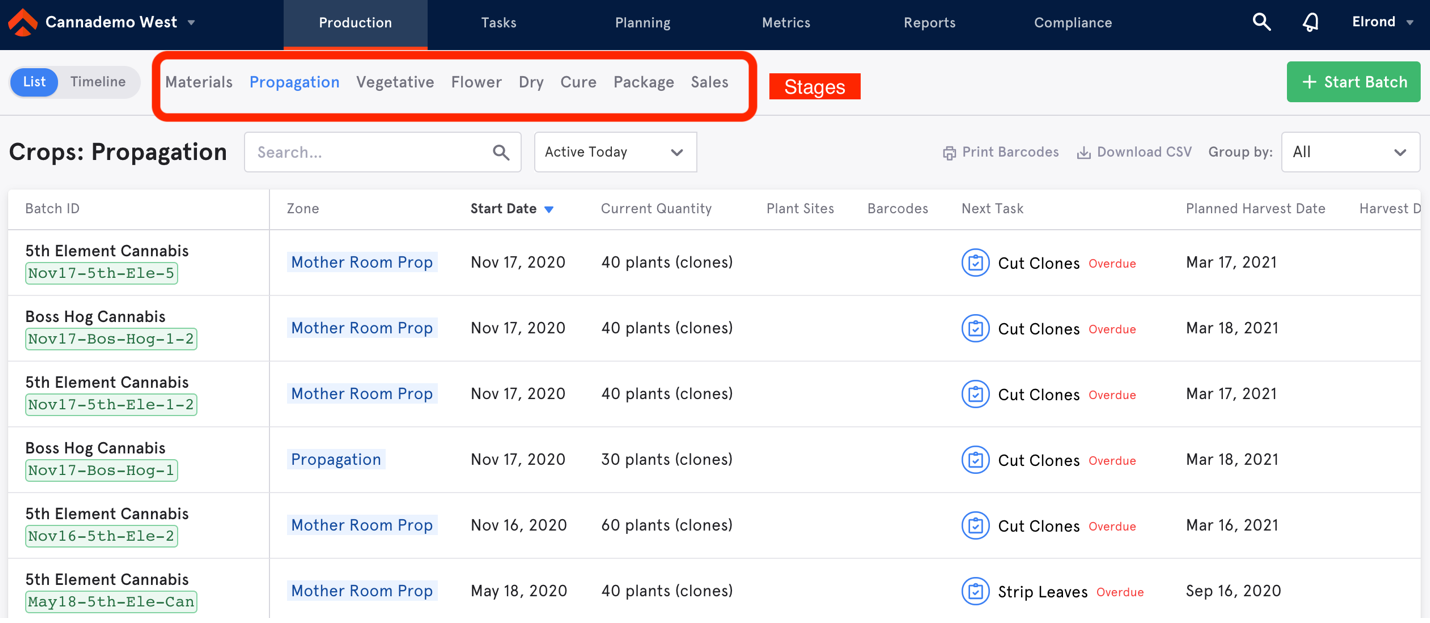Click '30 plants (clones)' quantity
The height and width of the screenshot is (623, 1430).
coord(667,460)
